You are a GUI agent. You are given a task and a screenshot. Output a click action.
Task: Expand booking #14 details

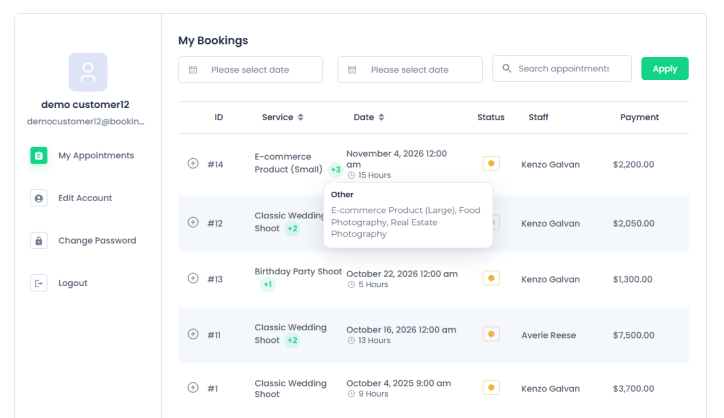pyautogui.click(x=193, y=164)
